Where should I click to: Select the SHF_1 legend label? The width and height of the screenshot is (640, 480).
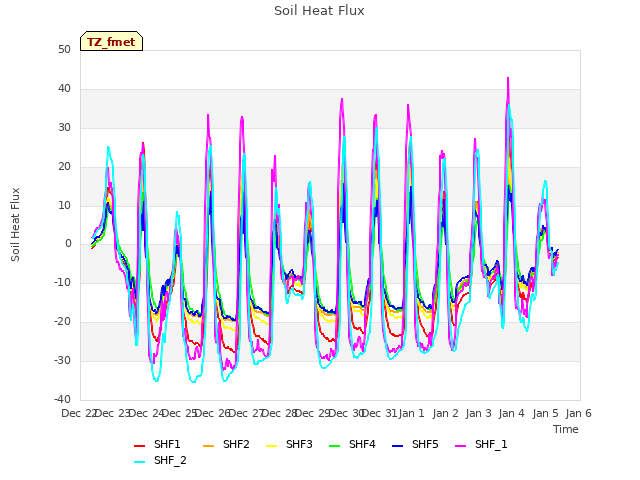coord(491,444)
